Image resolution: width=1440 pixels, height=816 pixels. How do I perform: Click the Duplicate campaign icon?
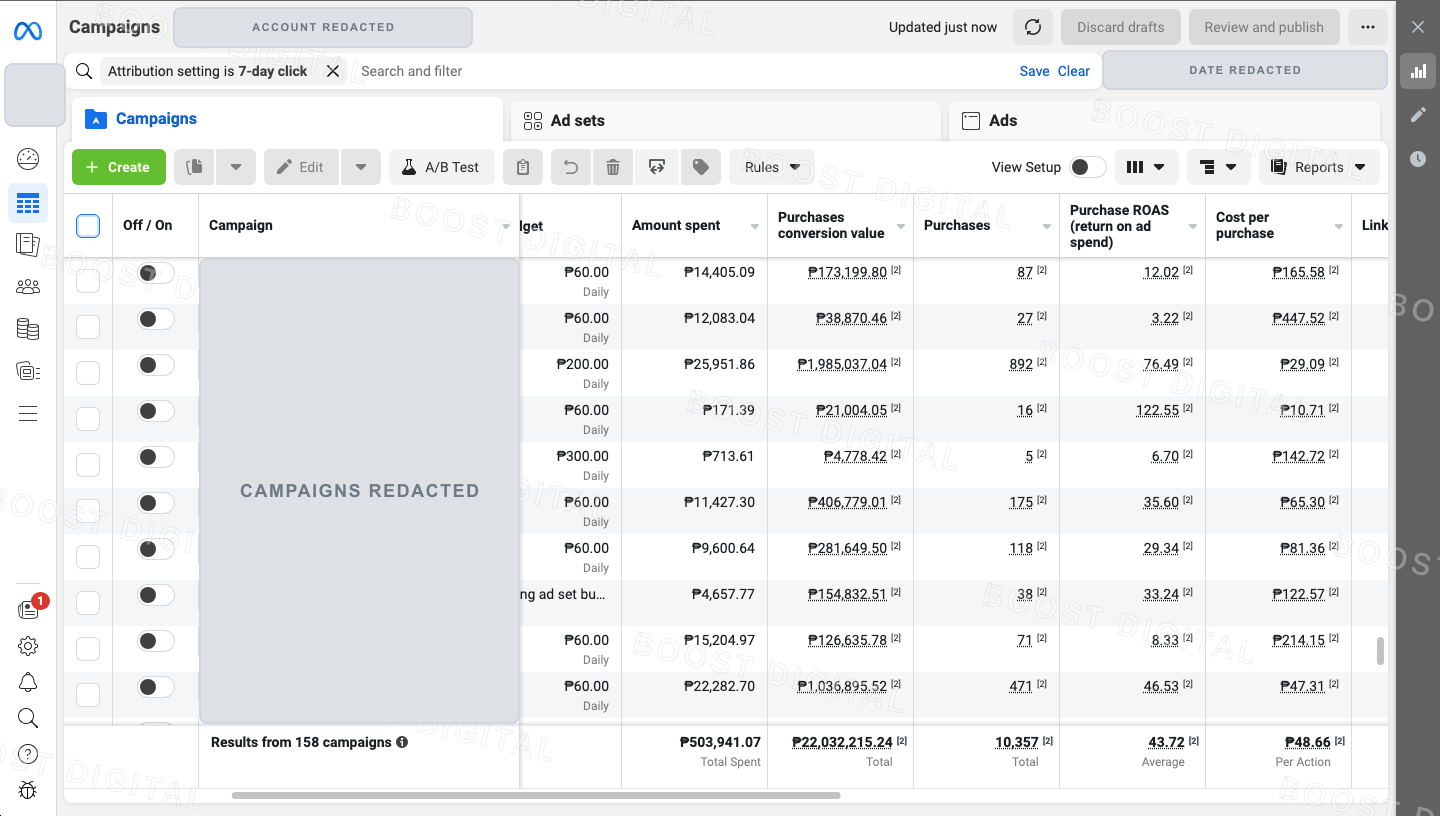pos(195,167)
